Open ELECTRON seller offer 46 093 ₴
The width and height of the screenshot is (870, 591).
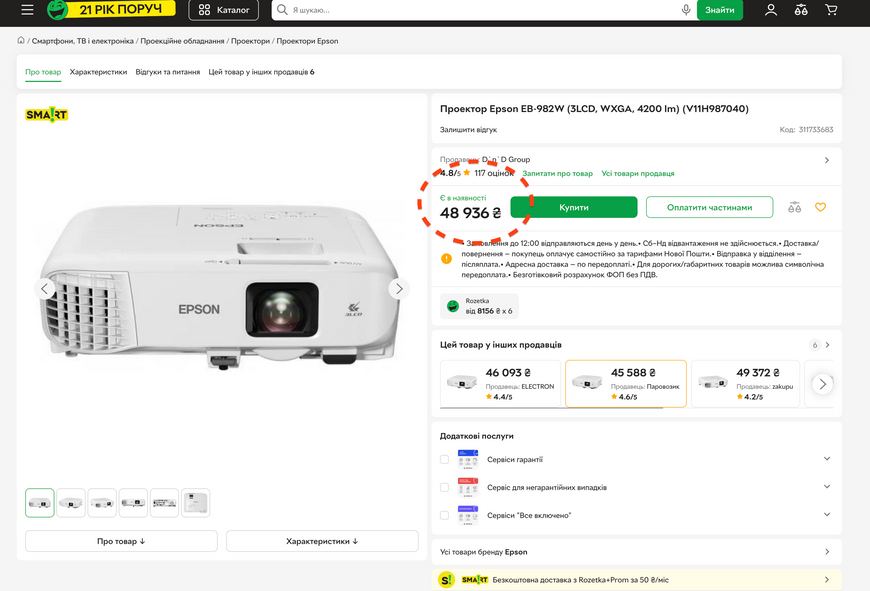[x=501, y=383]
